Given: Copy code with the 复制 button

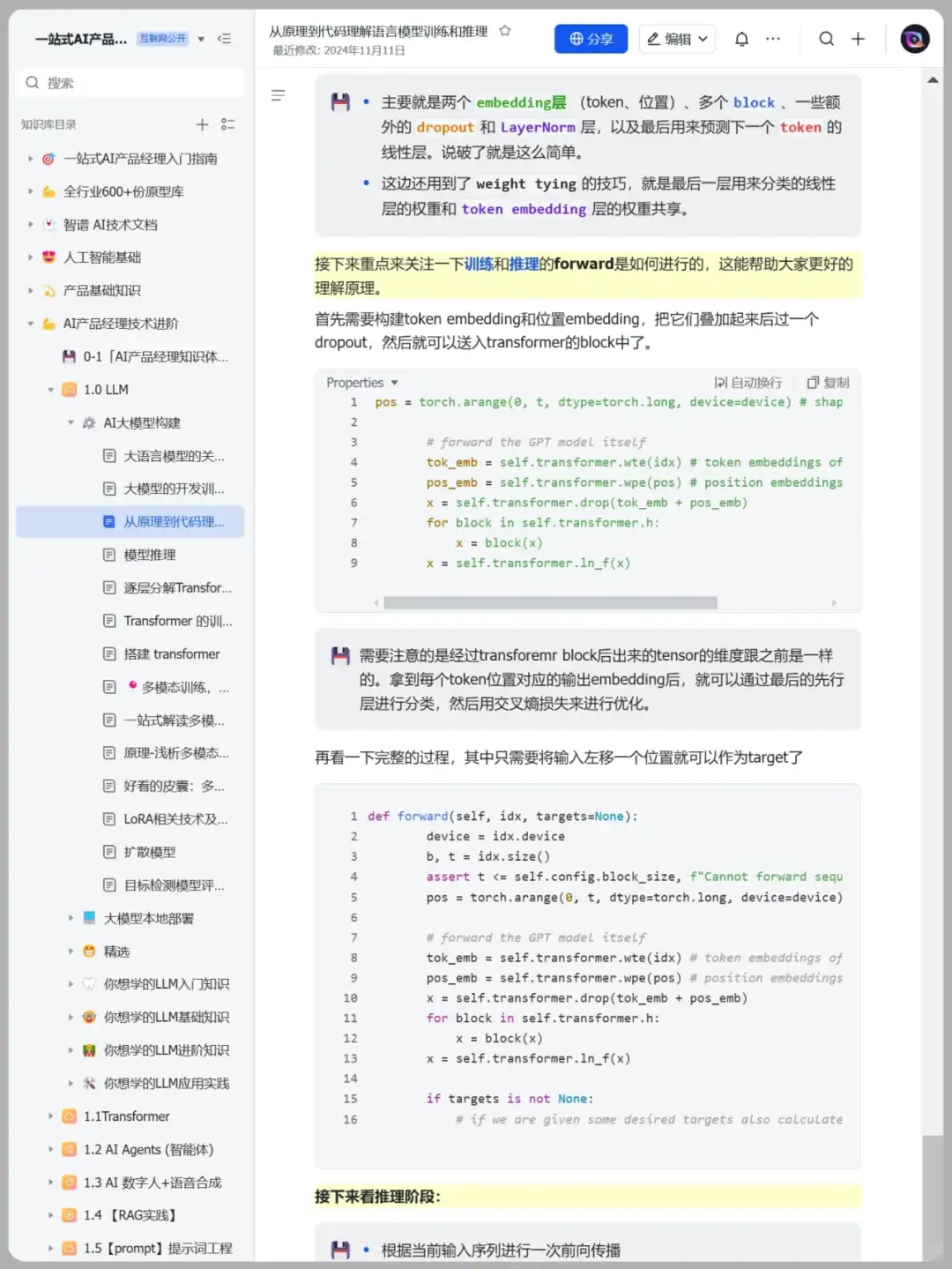Looking at the screenshot, I should tap(828, 382).
